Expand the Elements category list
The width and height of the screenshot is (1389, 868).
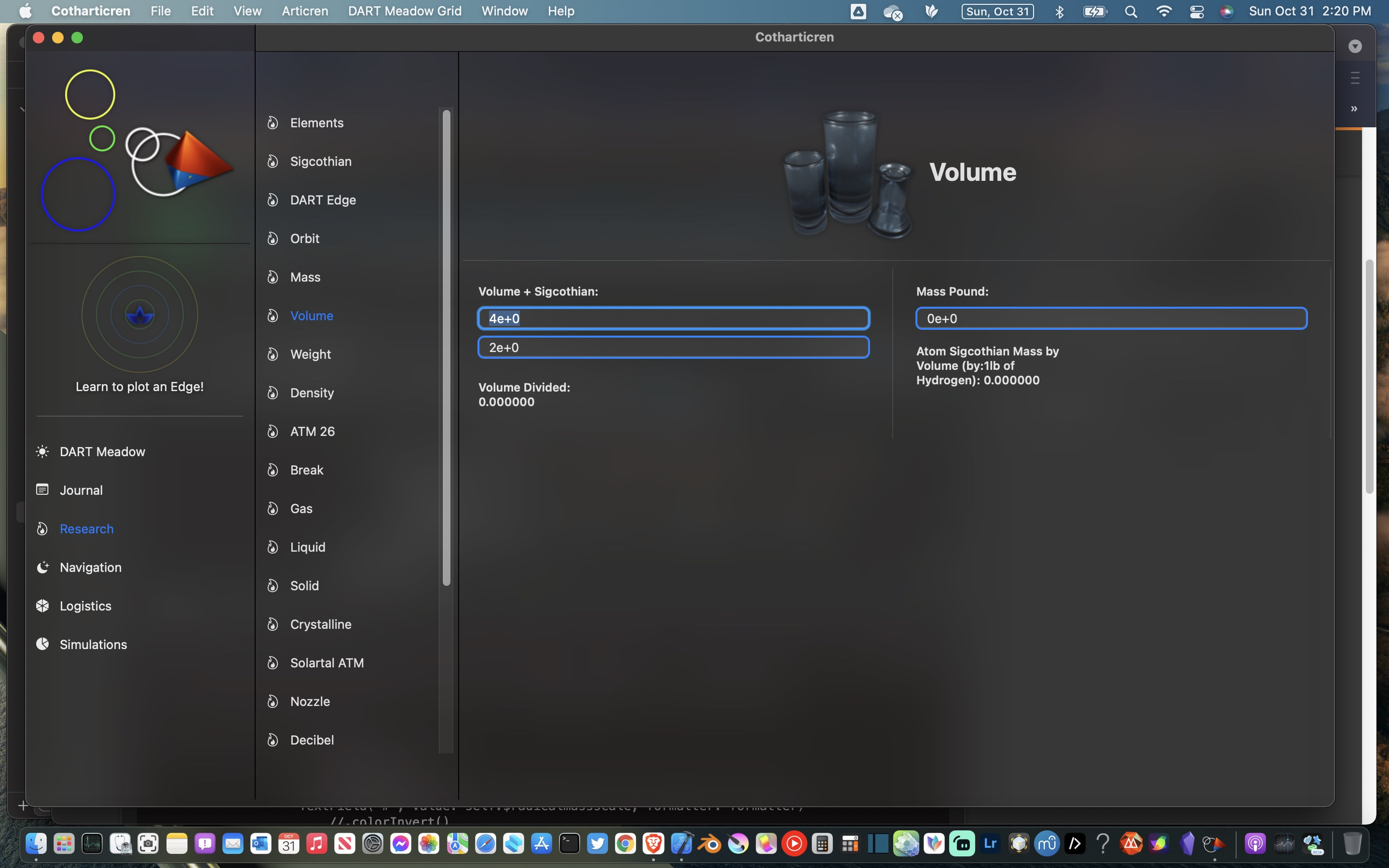316,122
